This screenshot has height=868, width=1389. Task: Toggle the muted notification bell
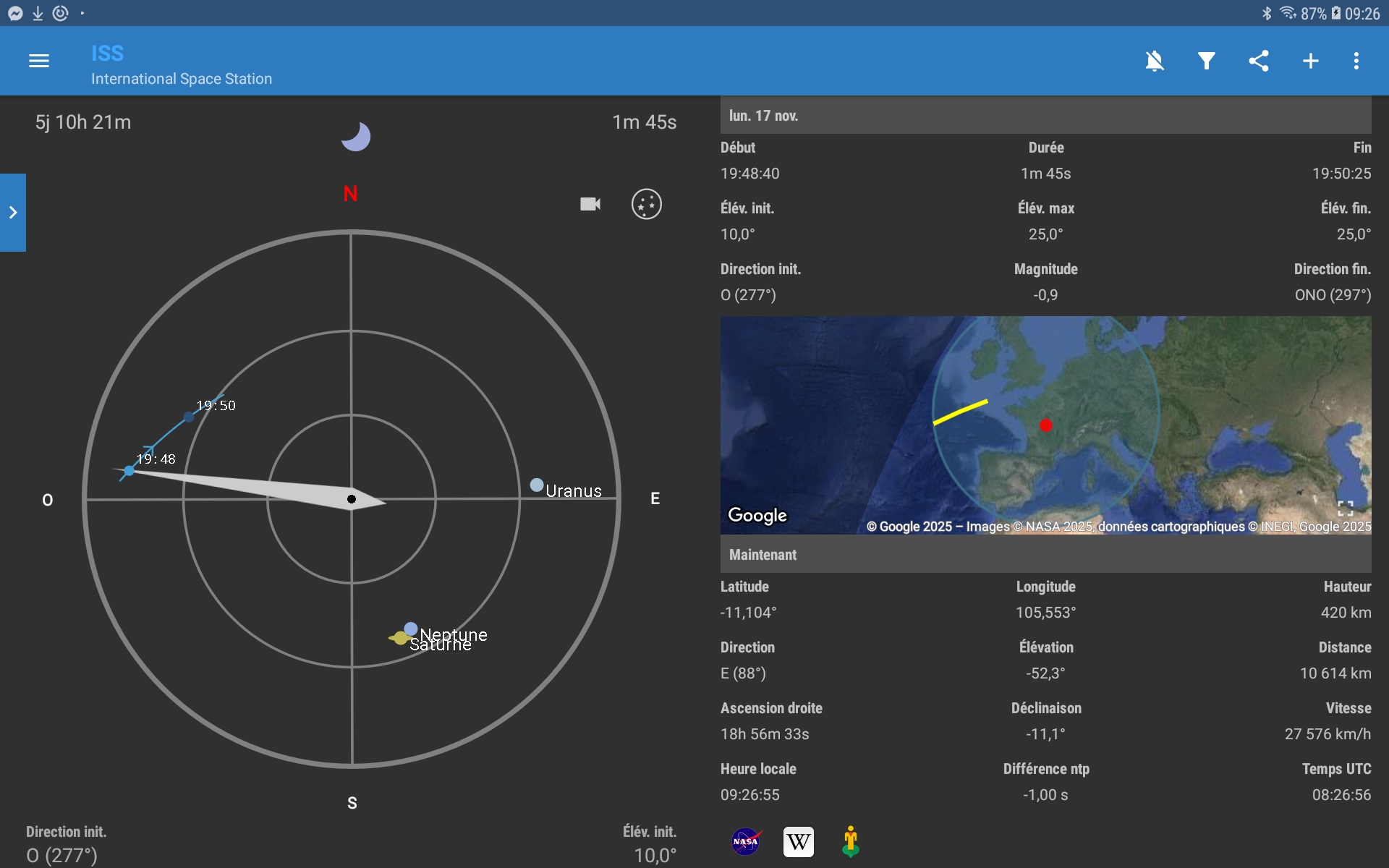click(x=1155, y=61)
